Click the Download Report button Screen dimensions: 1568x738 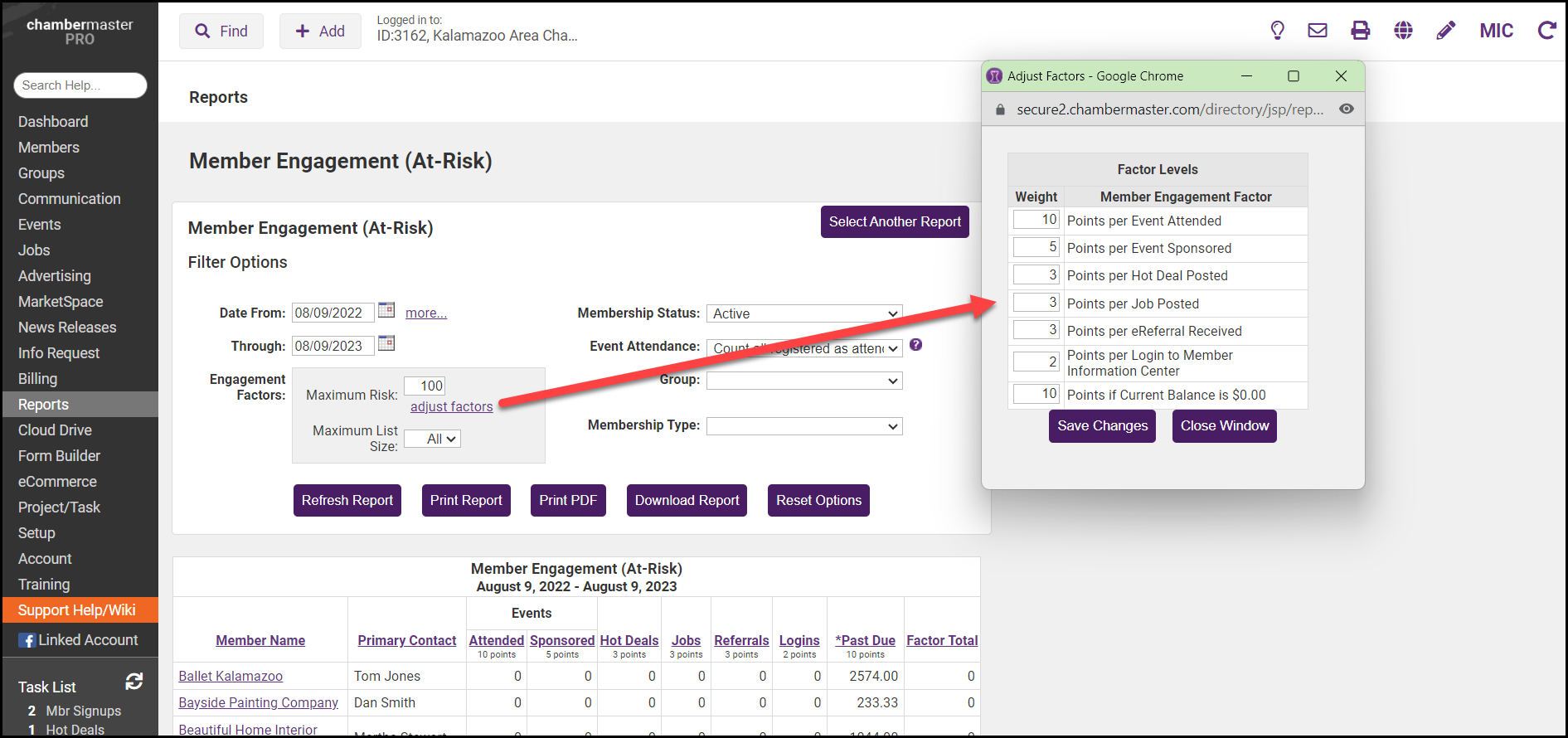[687, 501]
